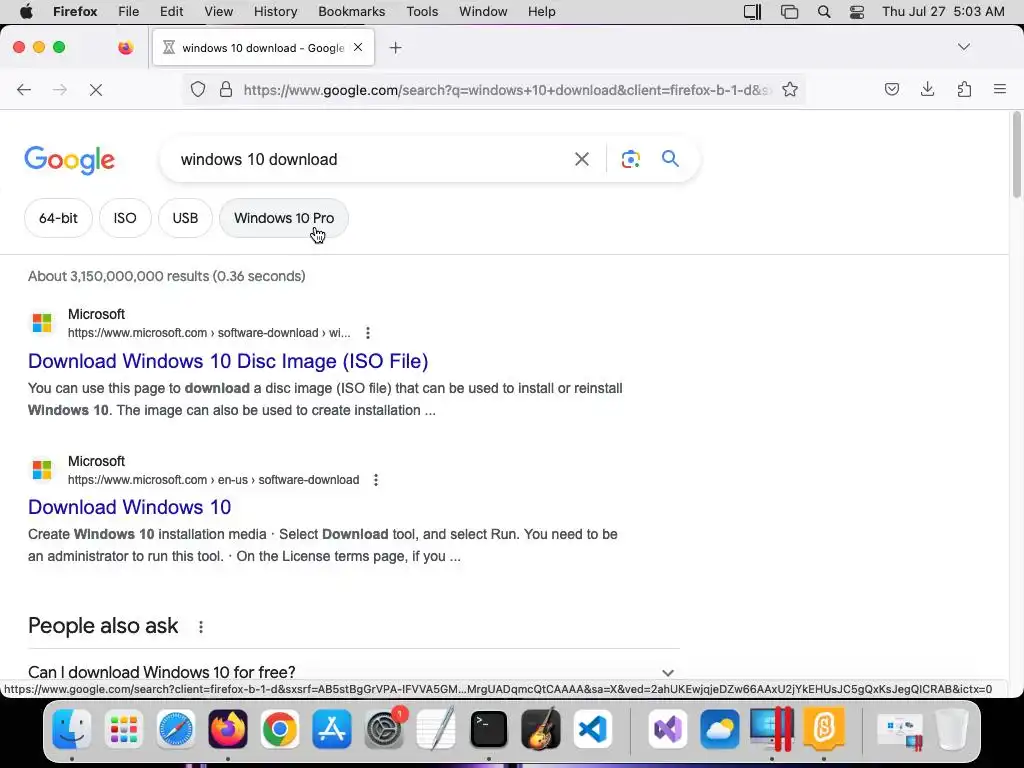Open the Download Windows 10 result link
Viewport: 1024px width, 768px height.
[129, 507]
